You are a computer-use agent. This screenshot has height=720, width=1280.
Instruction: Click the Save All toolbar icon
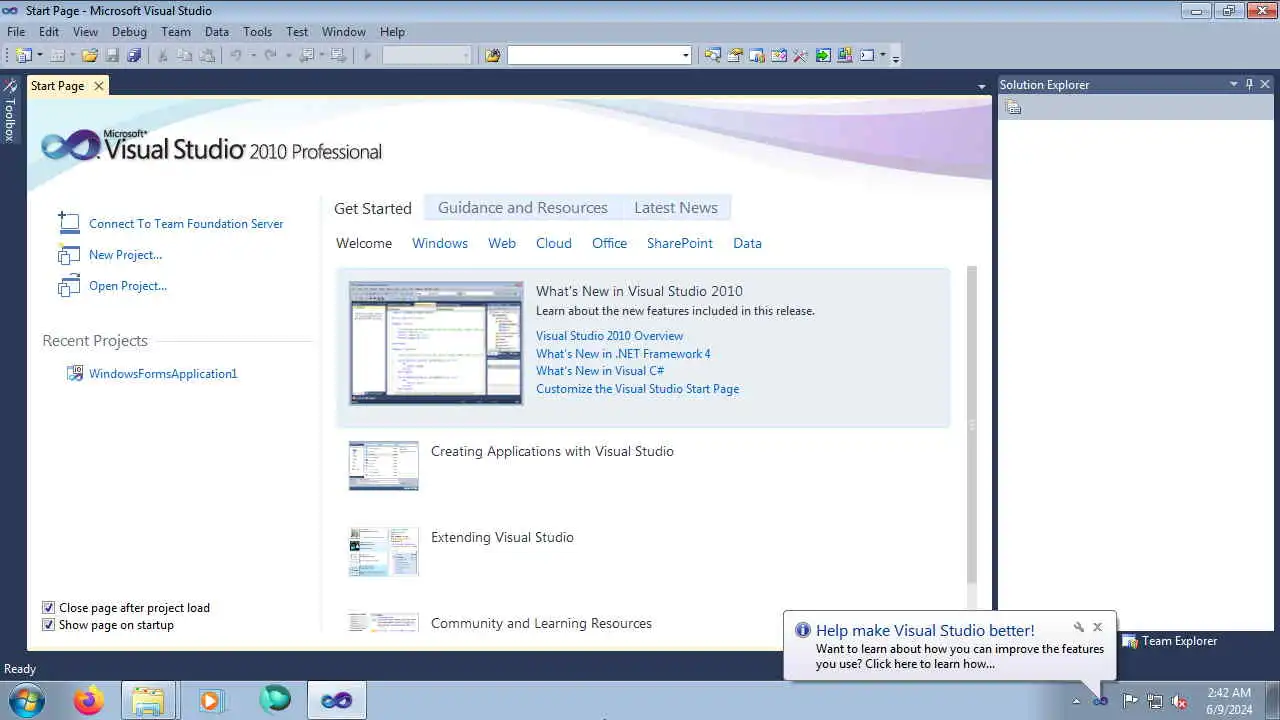[134, 56]
